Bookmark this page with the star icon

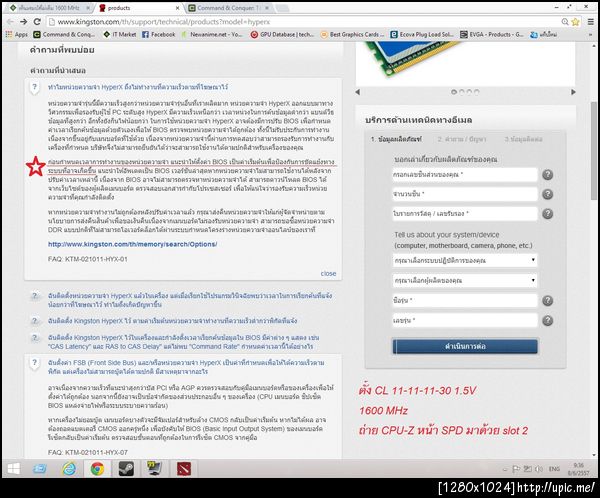click(x=576, y=22)
